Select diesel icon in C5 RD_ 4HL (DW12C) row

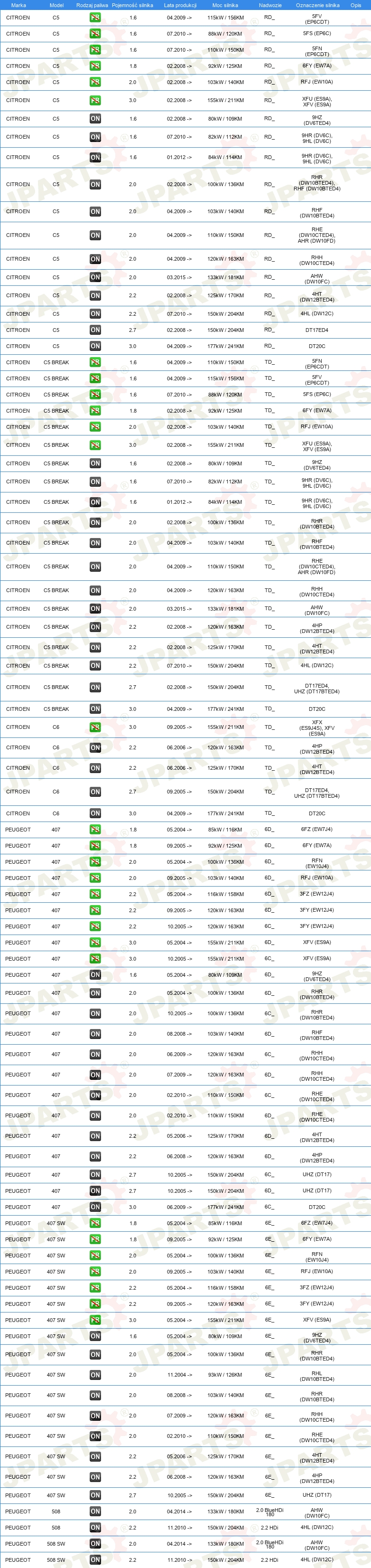click(x=95, y=314)
